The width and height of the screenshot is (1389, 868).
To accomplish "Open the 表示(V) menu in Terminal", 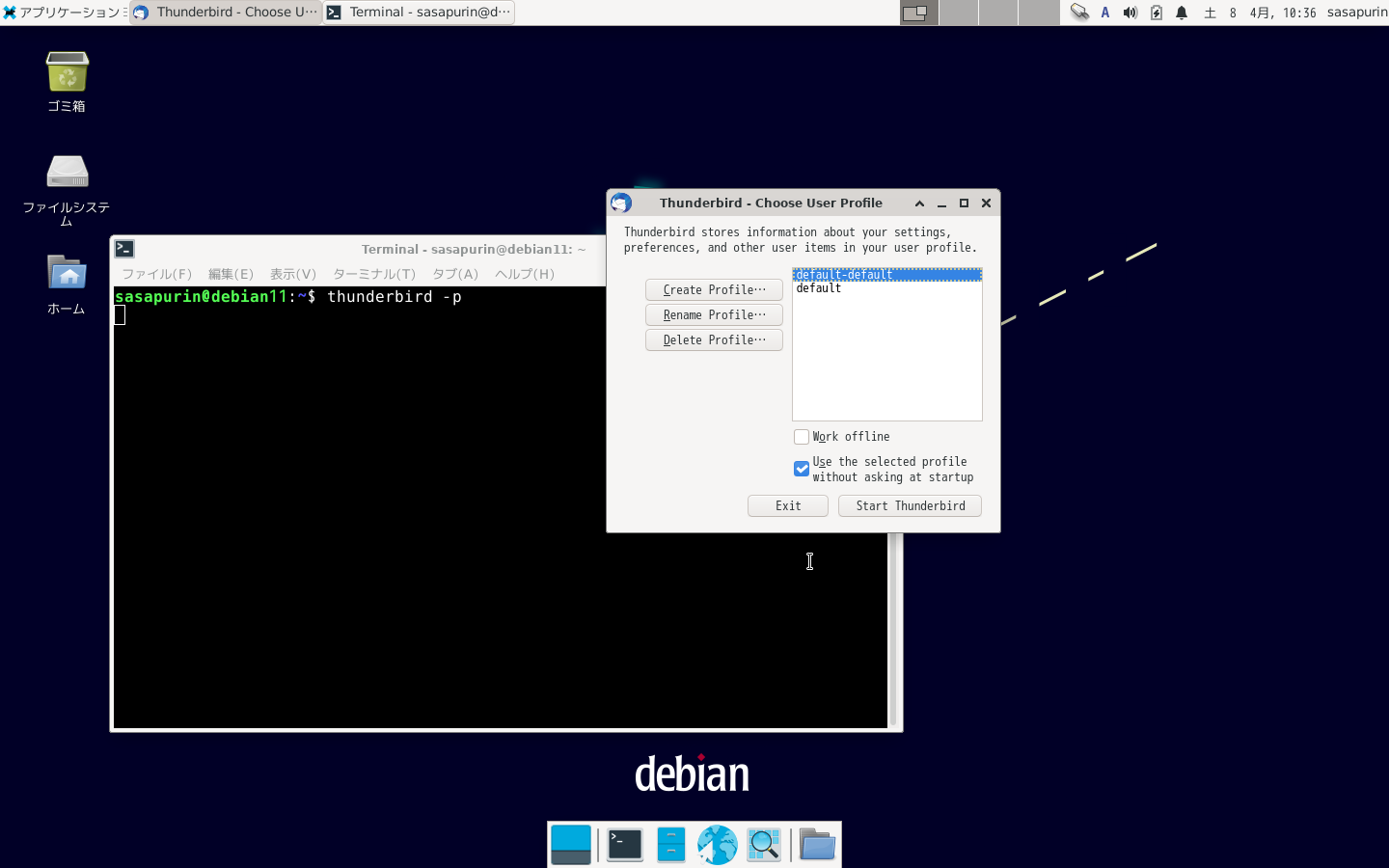I will click(293, 274).
